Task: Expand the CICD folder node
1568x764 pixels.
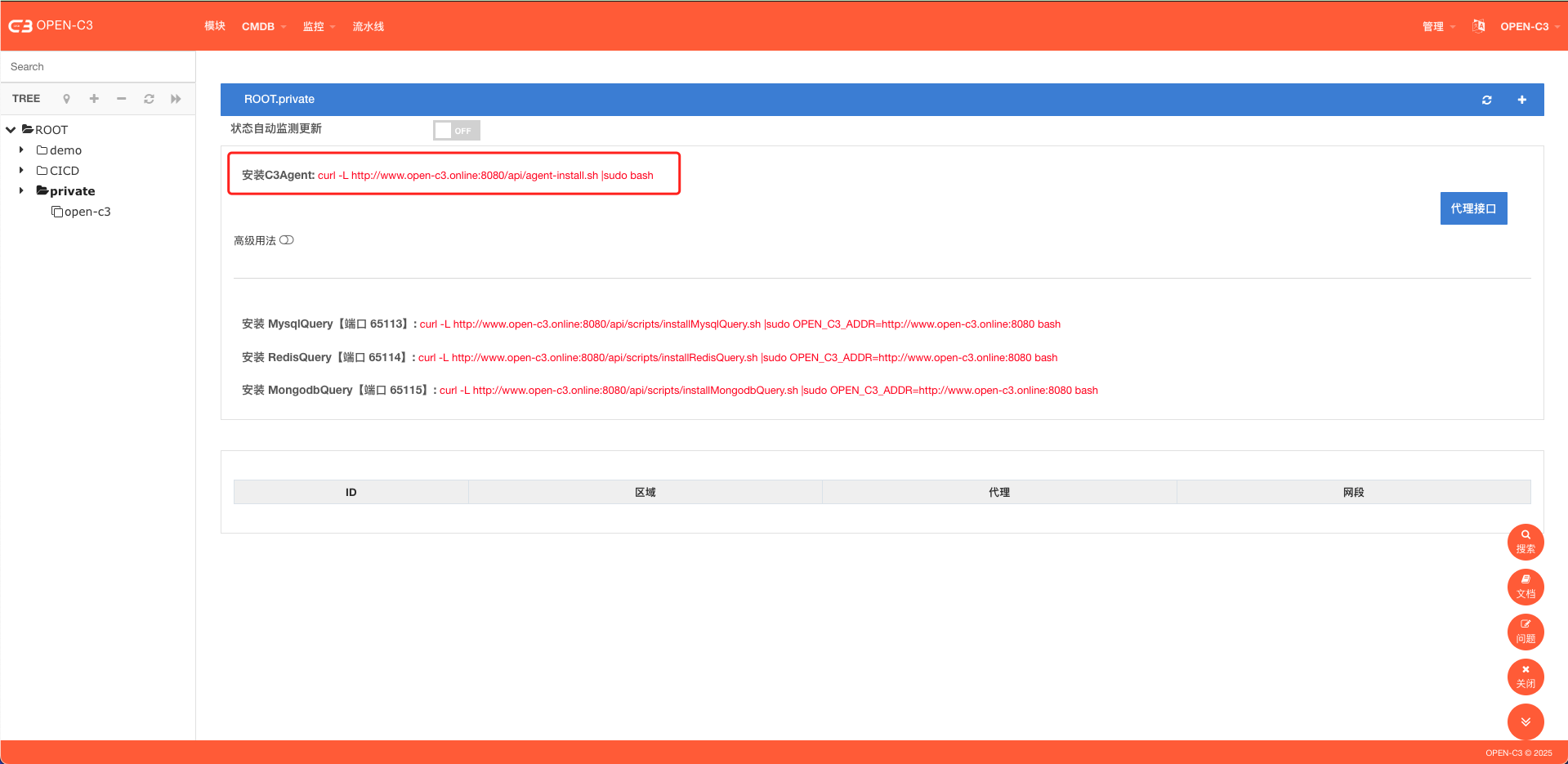Action: click(x=21, y=171)
